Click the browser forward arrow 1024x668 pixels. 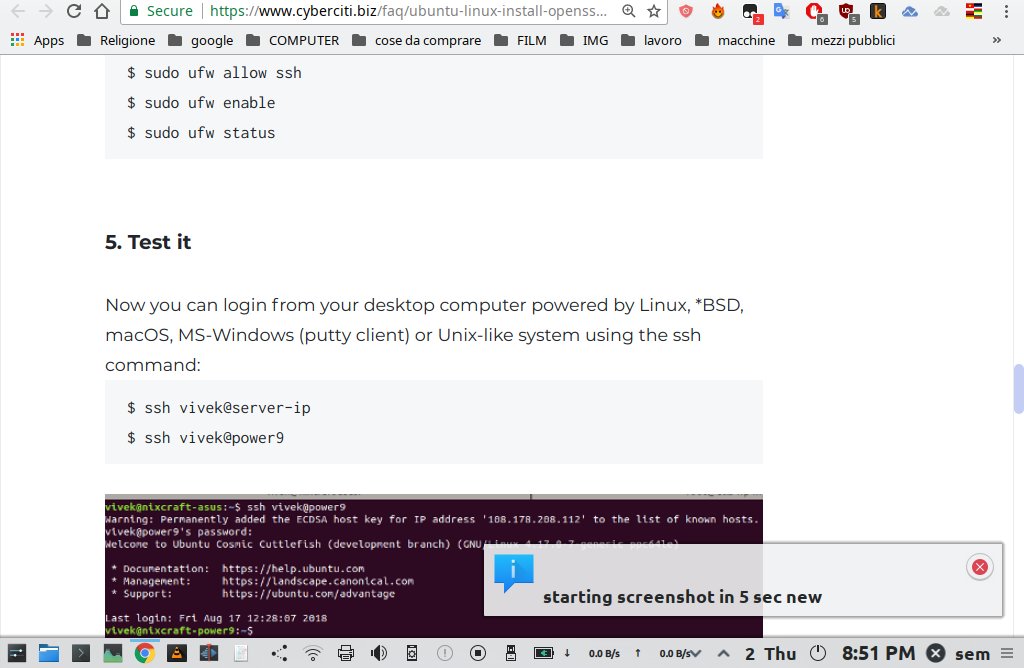pos(46,11)
